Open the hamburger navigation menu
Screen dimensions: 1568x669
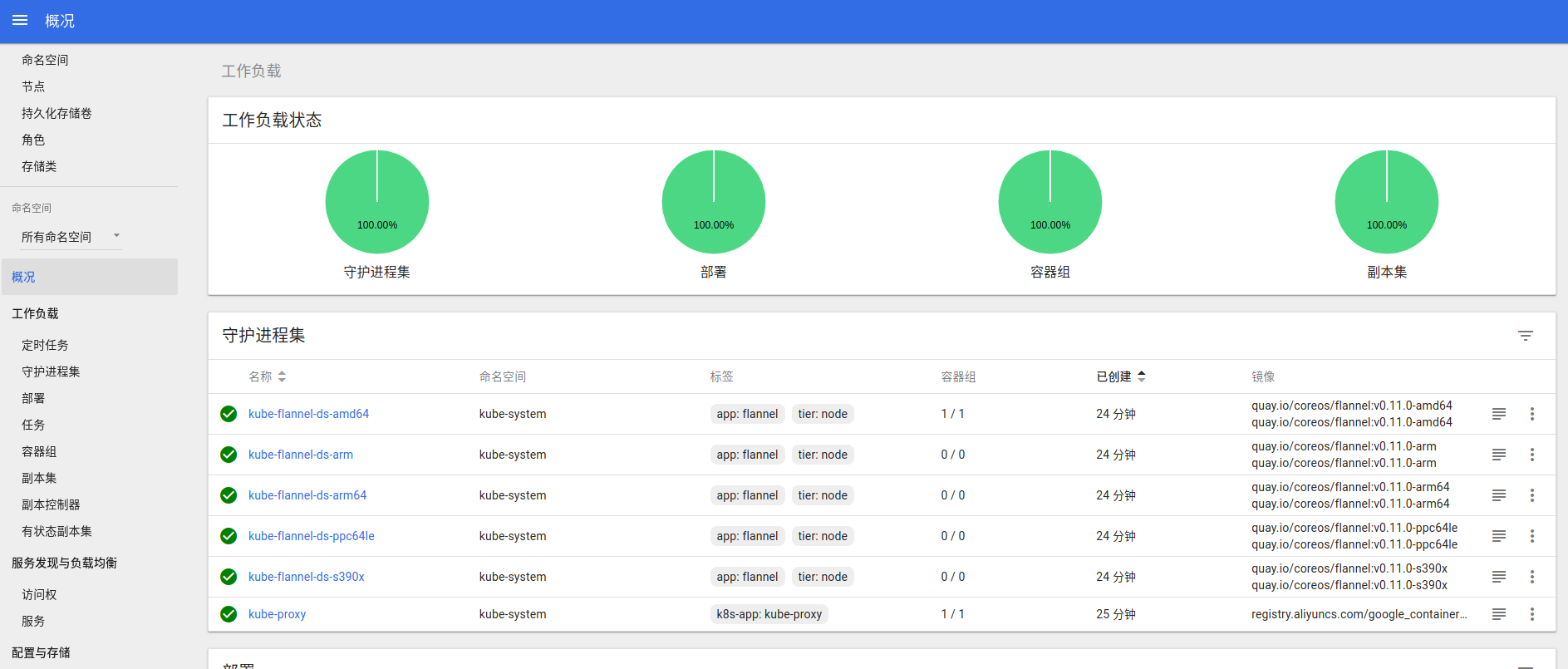tap(20, 21)
